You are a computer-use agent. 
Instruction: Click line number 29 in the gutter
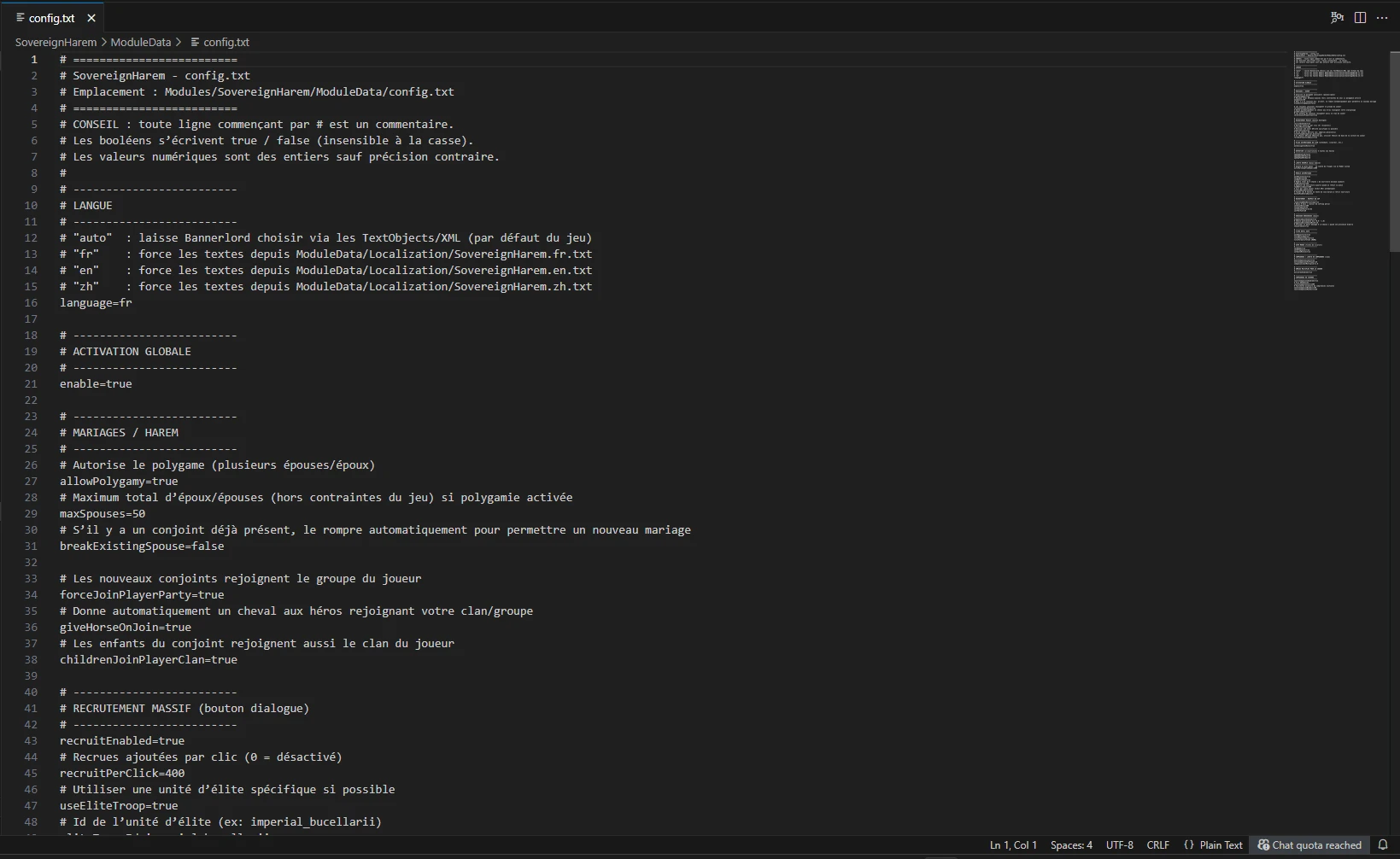pyautogui.click(x=31, y=513)
